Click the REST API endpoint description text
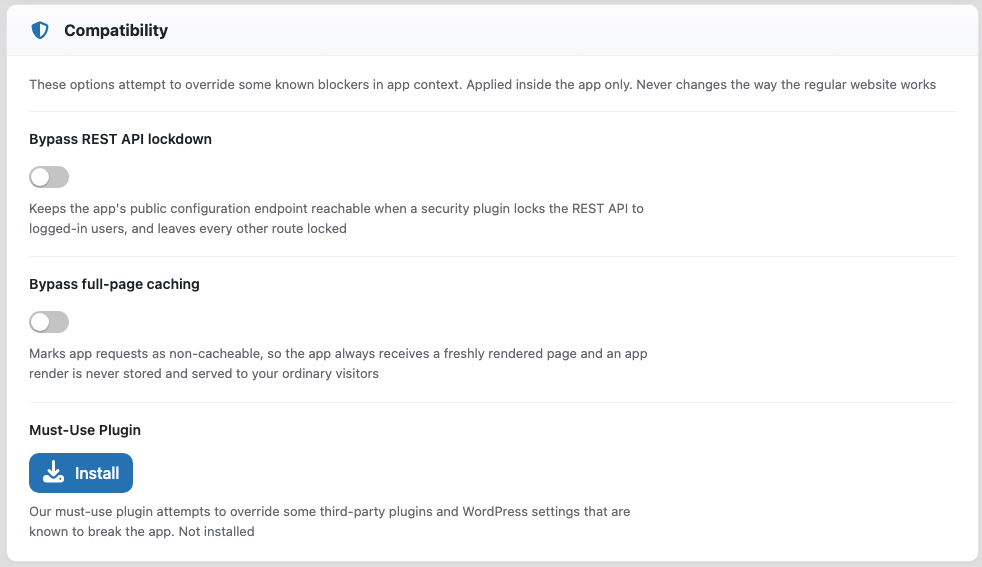 336,219
